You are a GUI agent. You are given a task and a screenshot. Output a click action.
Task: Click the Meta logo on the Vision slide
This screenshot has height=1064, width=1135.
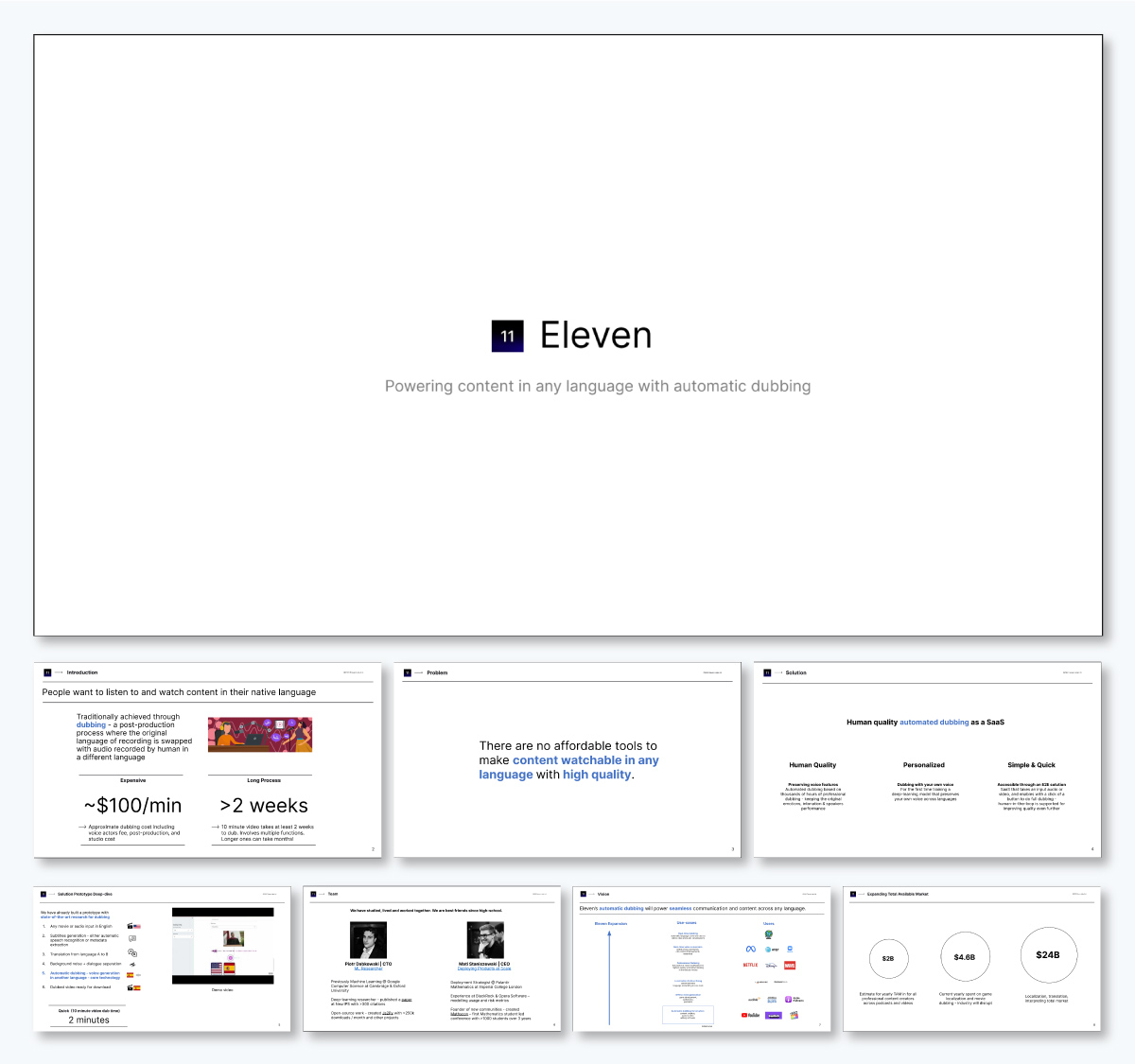tap(750, 950)
